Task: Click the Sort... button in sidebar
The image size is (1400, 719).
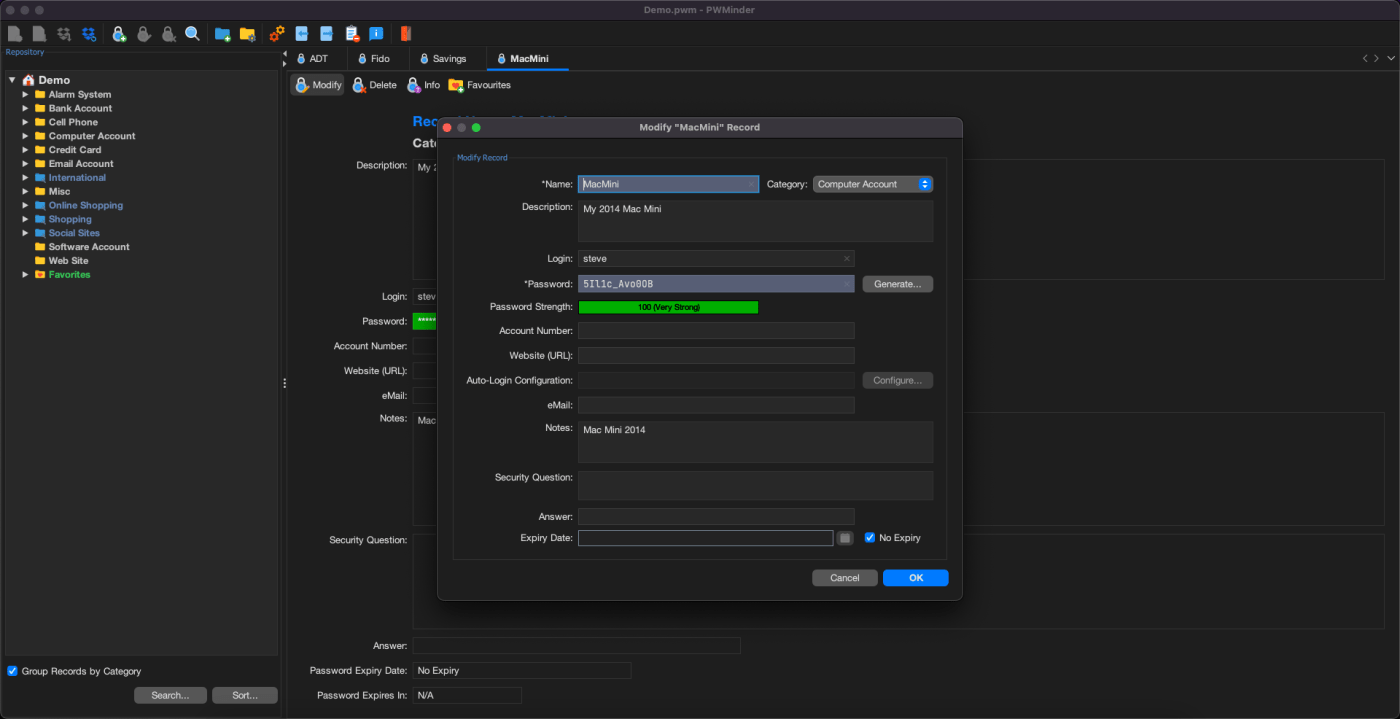Action: tap(245, 695)
